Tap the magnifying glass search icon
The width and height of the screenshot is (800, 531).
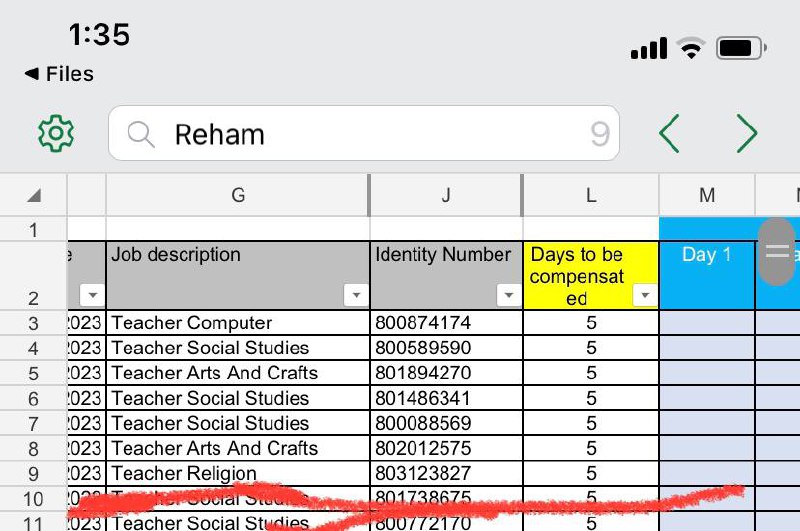[x=141, y=134]
